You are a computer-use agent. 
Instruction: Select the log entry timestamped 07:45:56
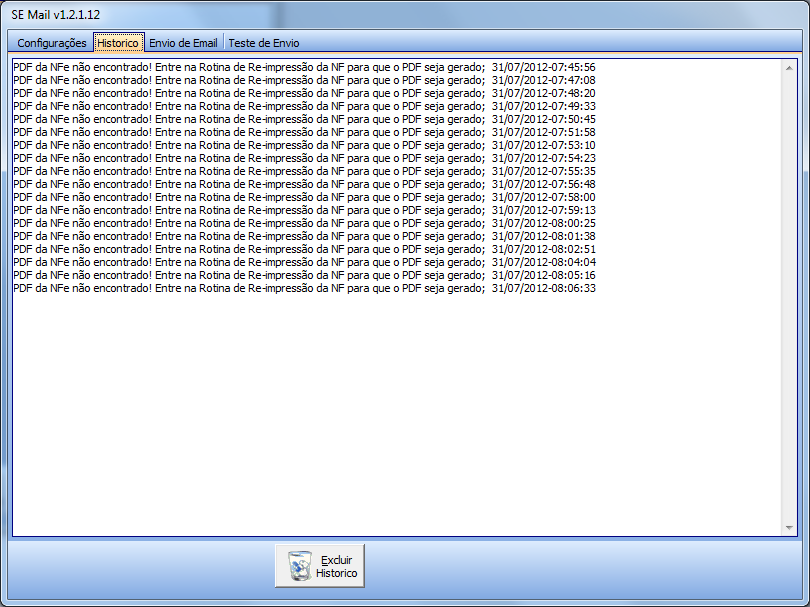point(304,67)
